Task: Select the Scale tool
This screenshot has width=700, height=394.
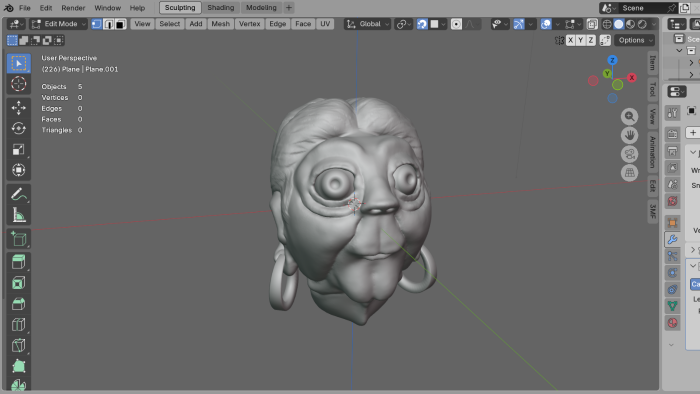Action: pyautogui.click(x=19, y=149)
